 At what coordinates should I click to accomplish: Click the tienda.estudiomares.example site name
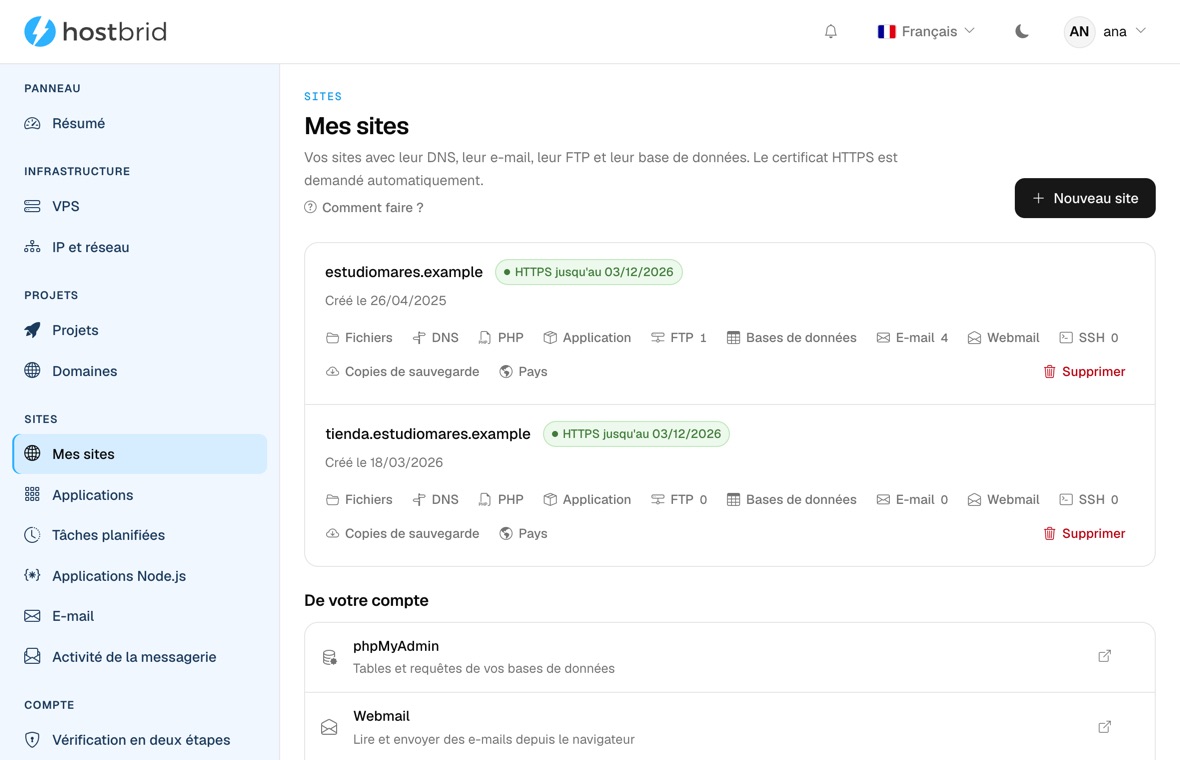[427, 434]
